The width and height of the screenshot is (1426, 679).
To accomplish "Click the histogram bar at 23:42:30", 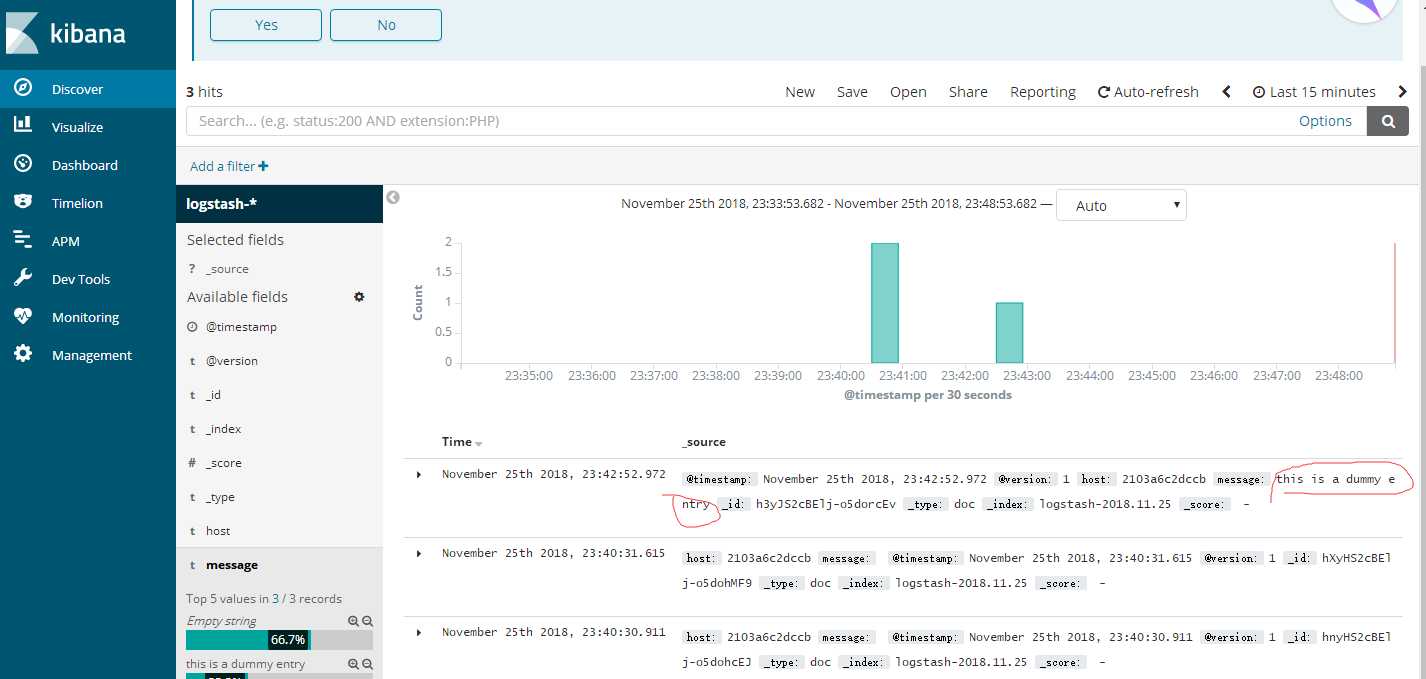I will [1010, 333].
